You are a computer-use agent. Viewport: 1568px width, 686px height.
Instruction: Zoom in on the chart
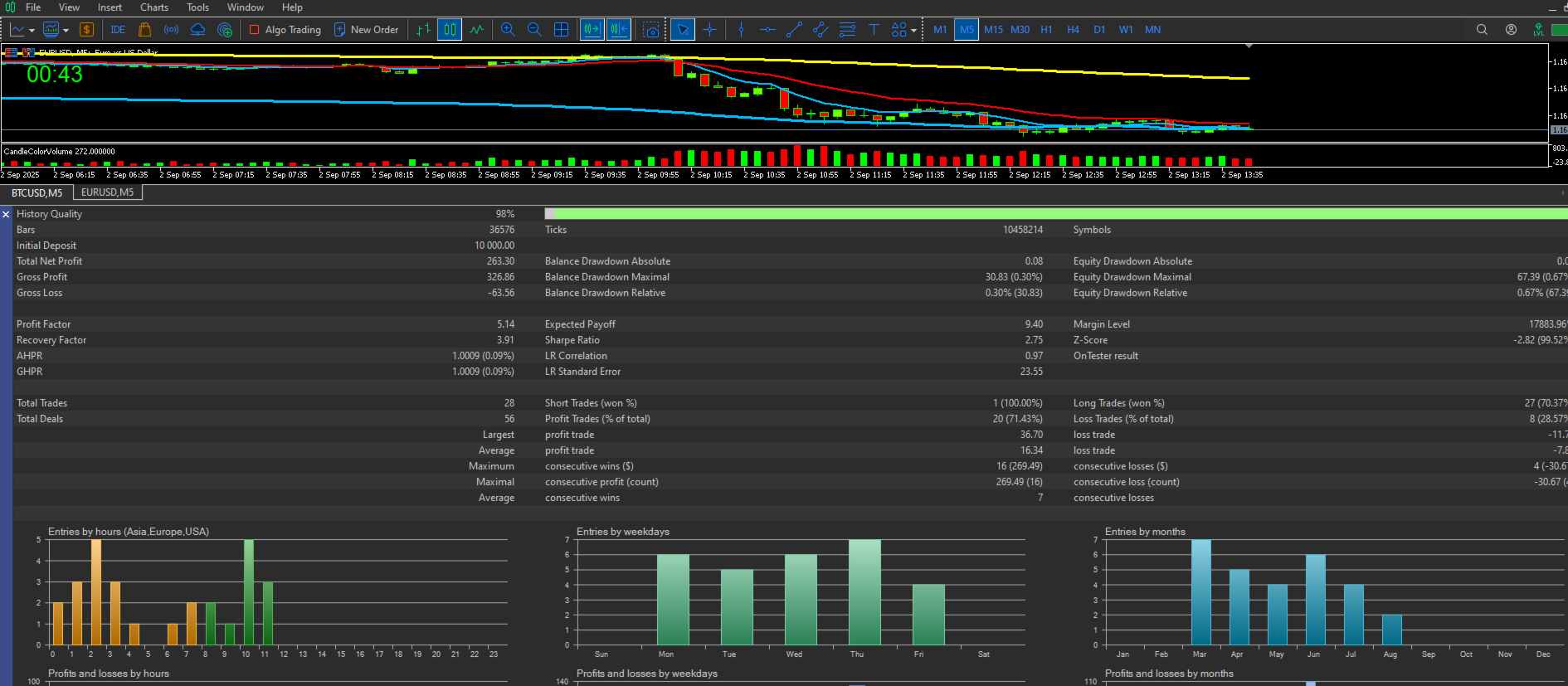click(x=508, y=30)
